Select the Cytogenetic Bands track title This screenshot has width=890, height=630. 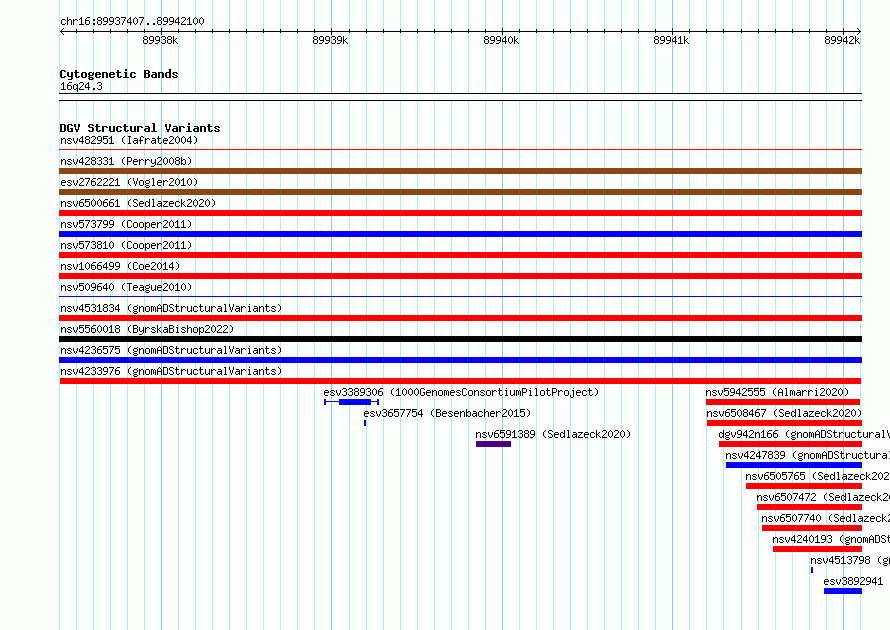[x=119, y=74]
